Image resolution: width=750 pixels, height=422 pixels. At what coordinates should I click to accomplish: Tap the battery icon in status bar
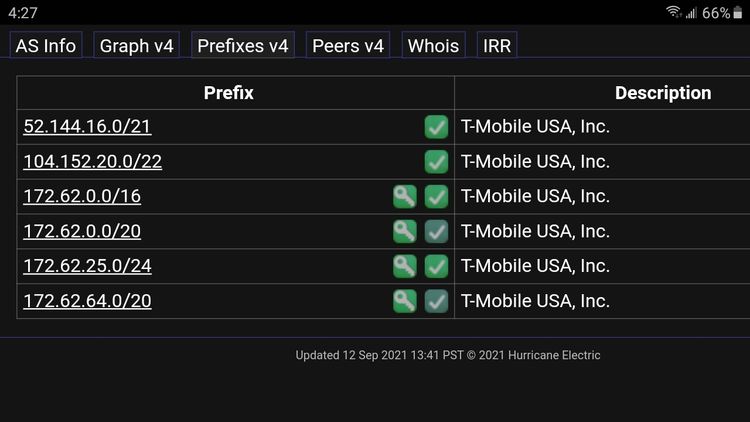point(738,12)
